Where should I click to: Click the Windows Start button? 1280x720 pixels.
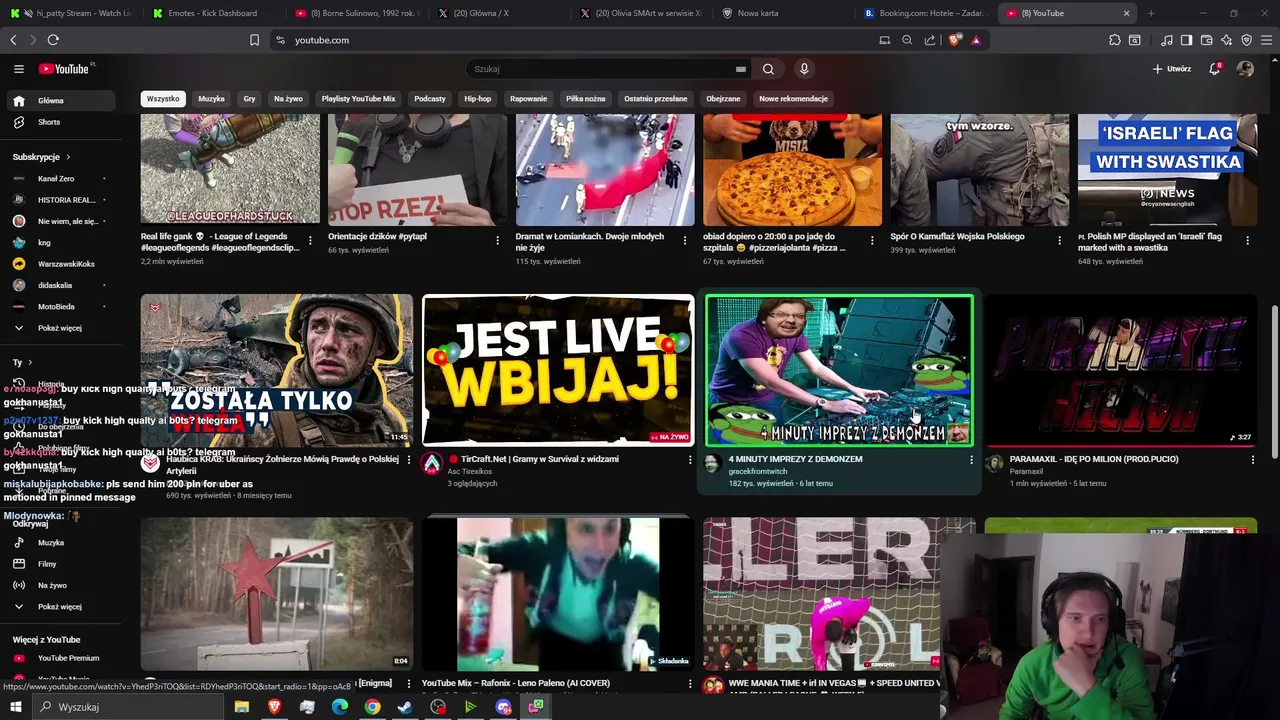tap(15, 707)
